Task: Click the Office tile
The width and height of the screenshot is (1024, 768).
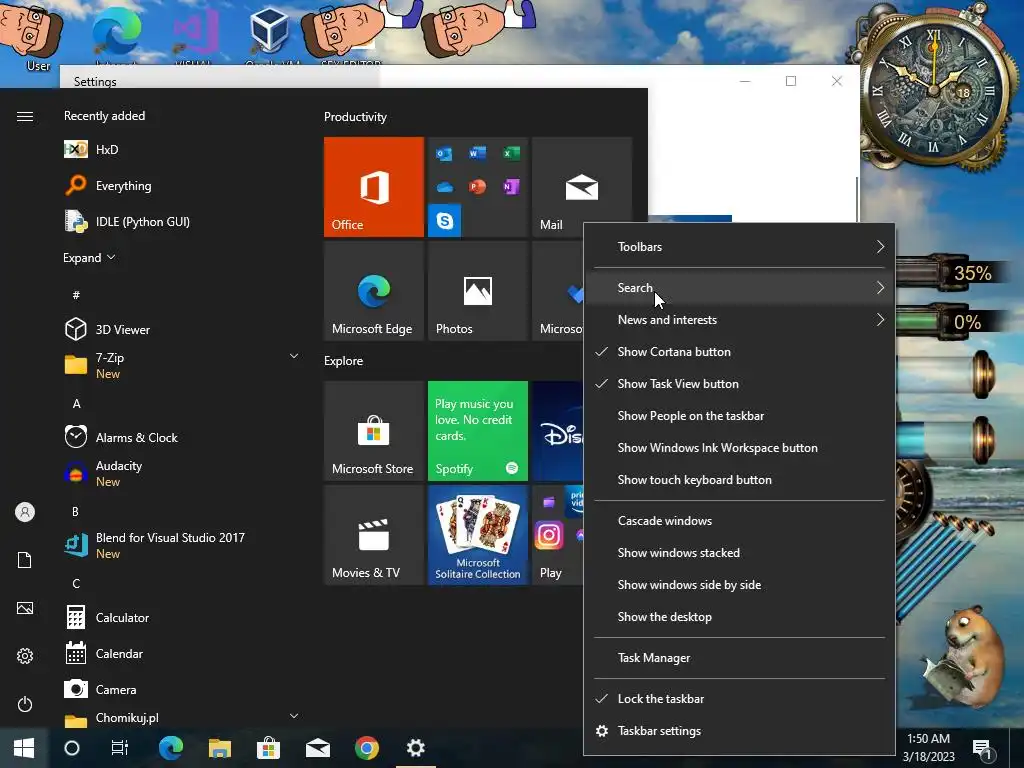Action: point(374,187)
